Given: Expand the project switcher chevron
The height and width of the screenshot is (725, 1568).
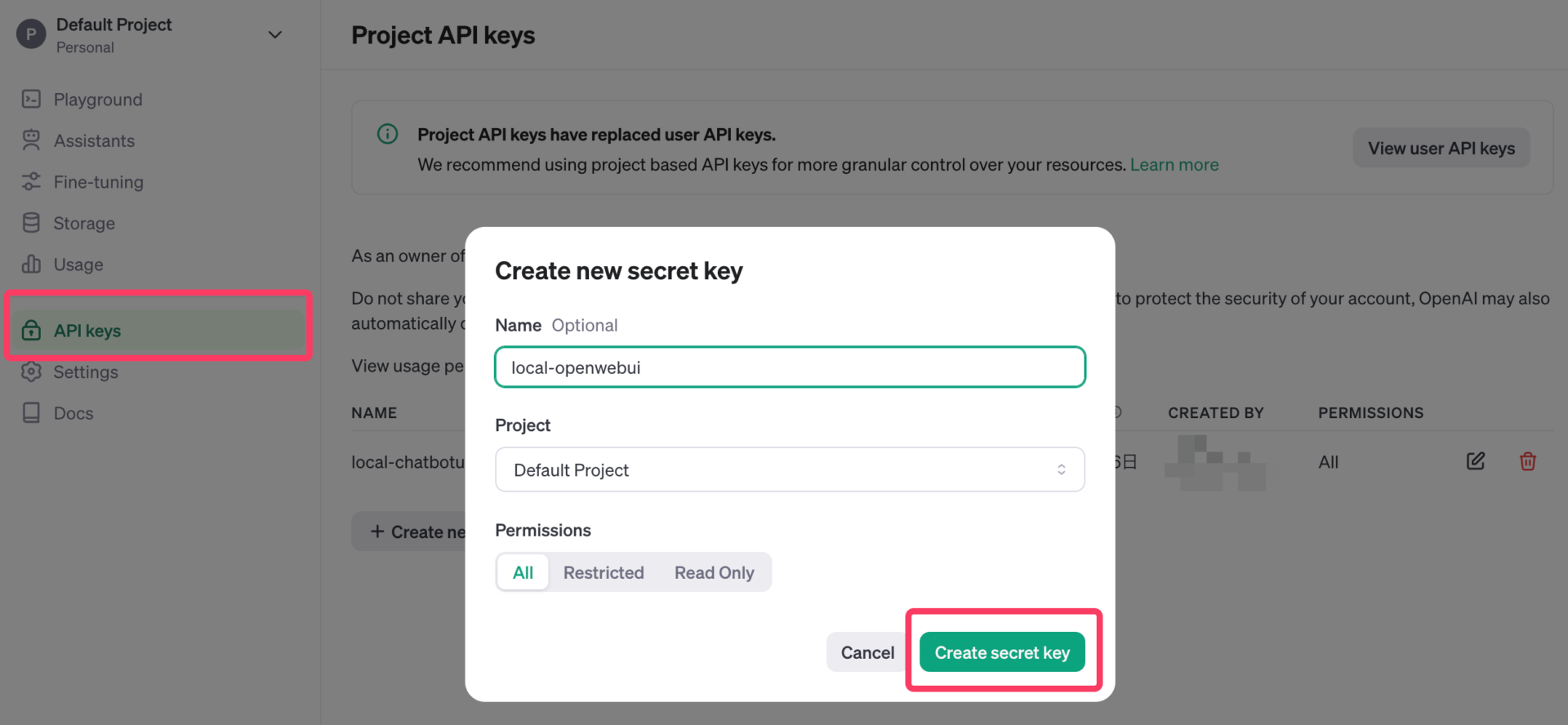Looking at the screenshot, I should click(275, 35).
